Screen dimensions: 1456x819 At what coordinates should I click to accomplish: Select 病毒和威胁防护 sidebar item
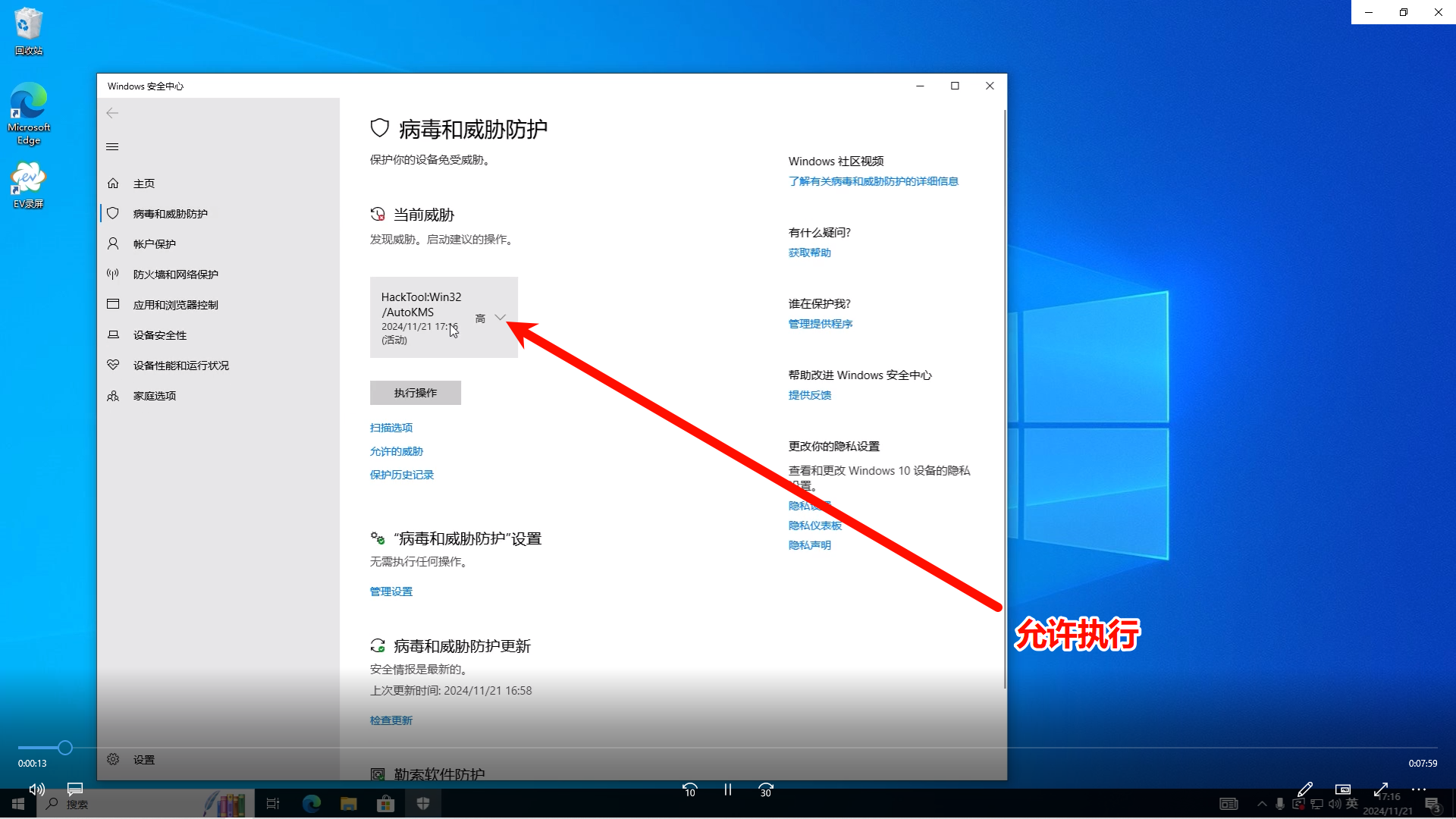218,214
